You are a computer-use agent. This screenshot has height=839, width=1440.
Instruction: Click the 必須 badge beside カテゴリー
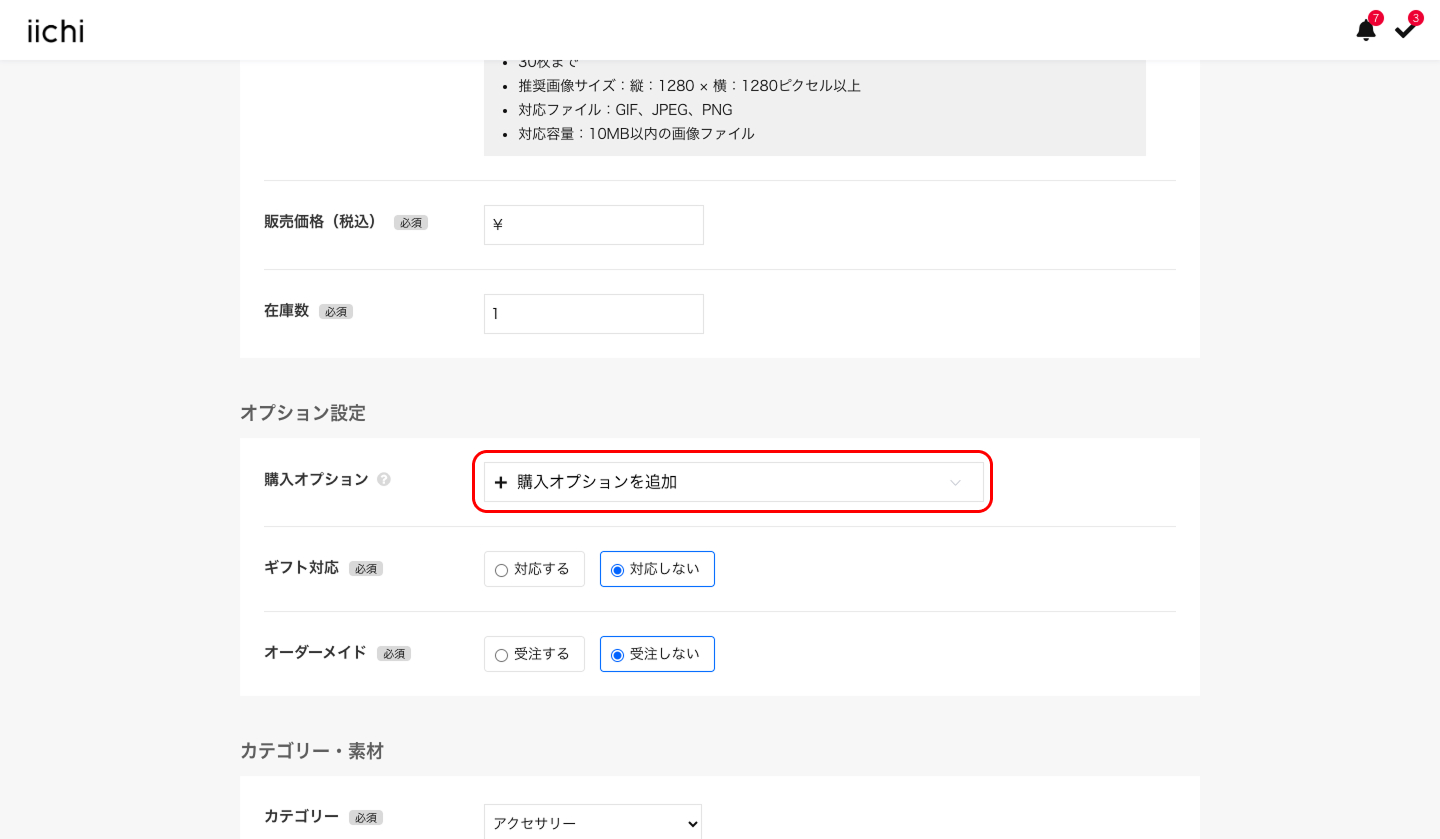coord(365,817)
